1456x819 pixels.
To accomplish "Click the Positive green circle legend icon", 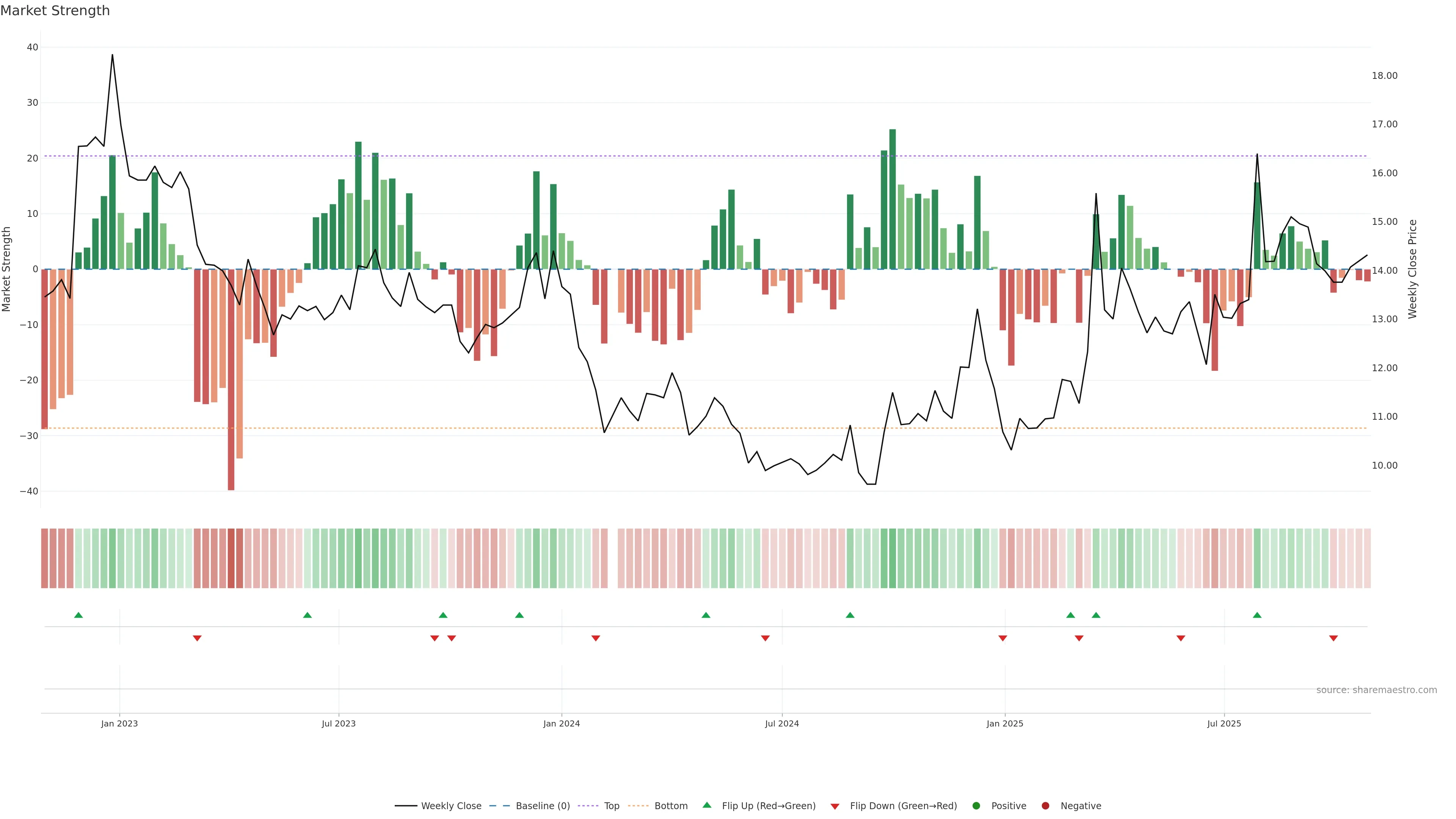I will pos(976,806).
